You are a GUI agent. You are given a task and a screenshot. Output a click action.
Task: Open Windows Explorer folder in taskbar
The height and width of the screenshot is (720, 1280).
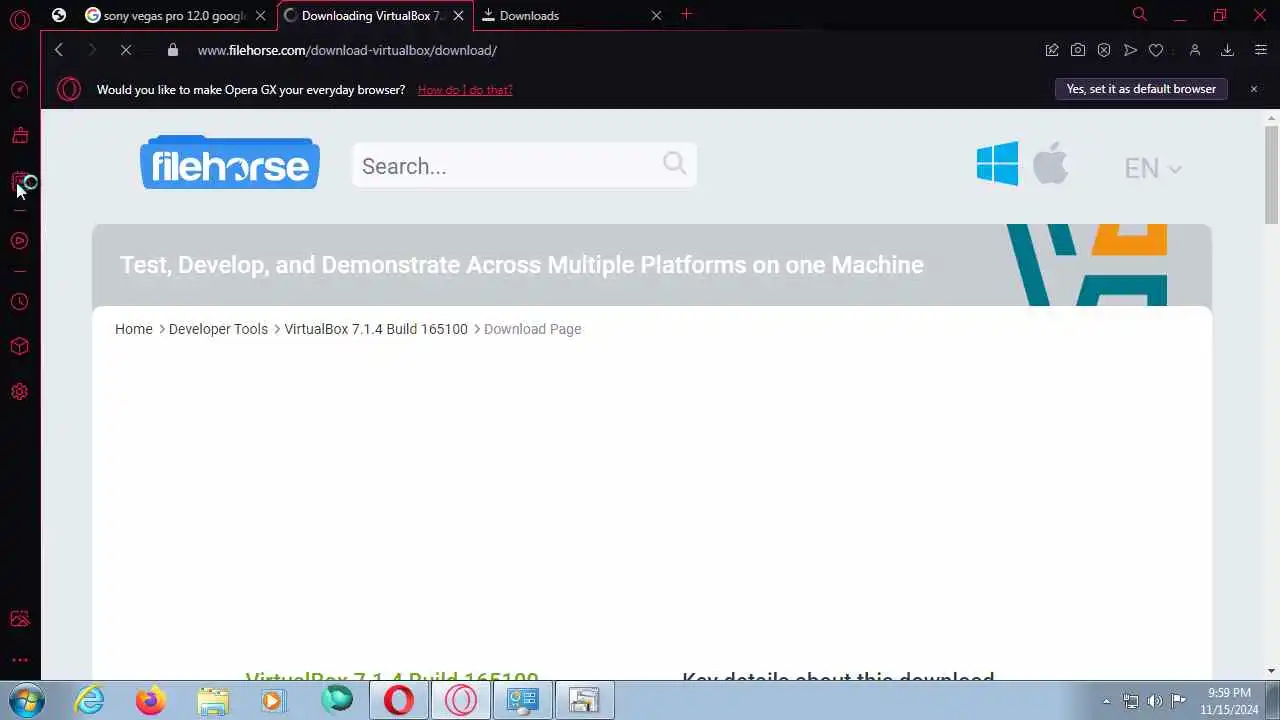click(x=212, y=700)
